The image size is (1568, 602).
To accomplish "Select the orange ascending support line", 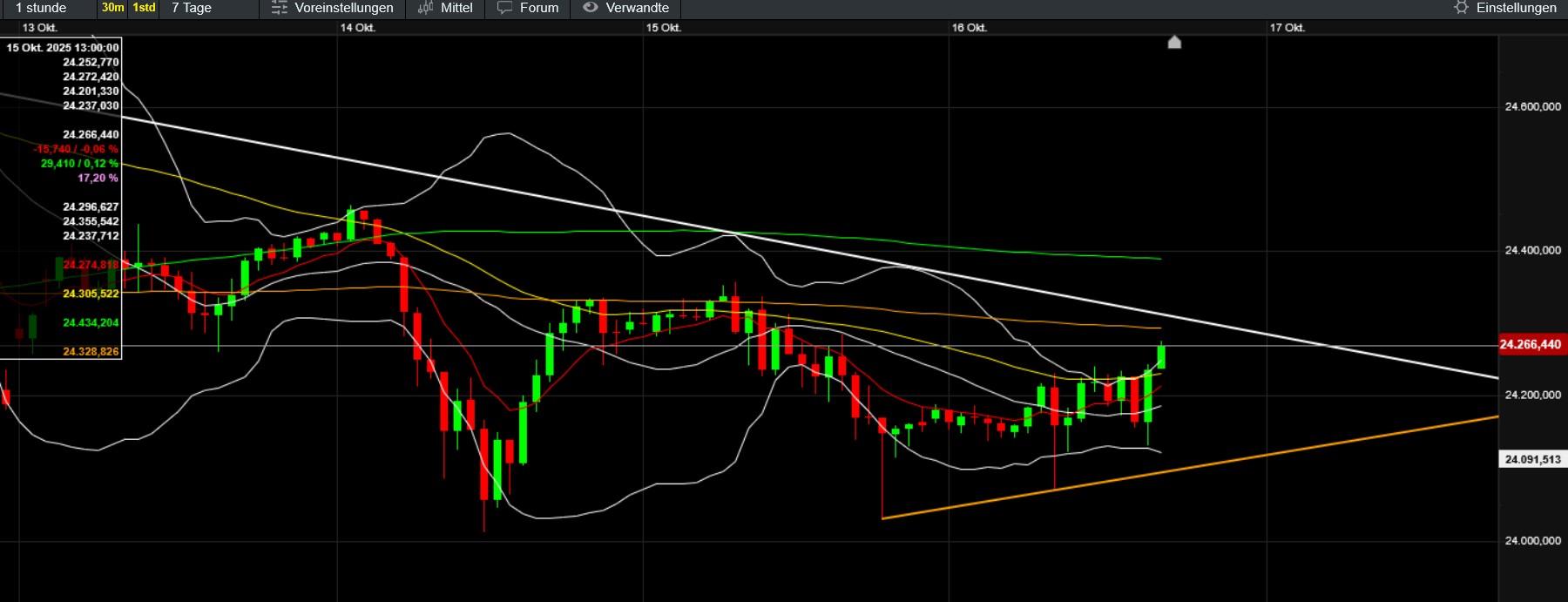I will [x=1220, y=462].
